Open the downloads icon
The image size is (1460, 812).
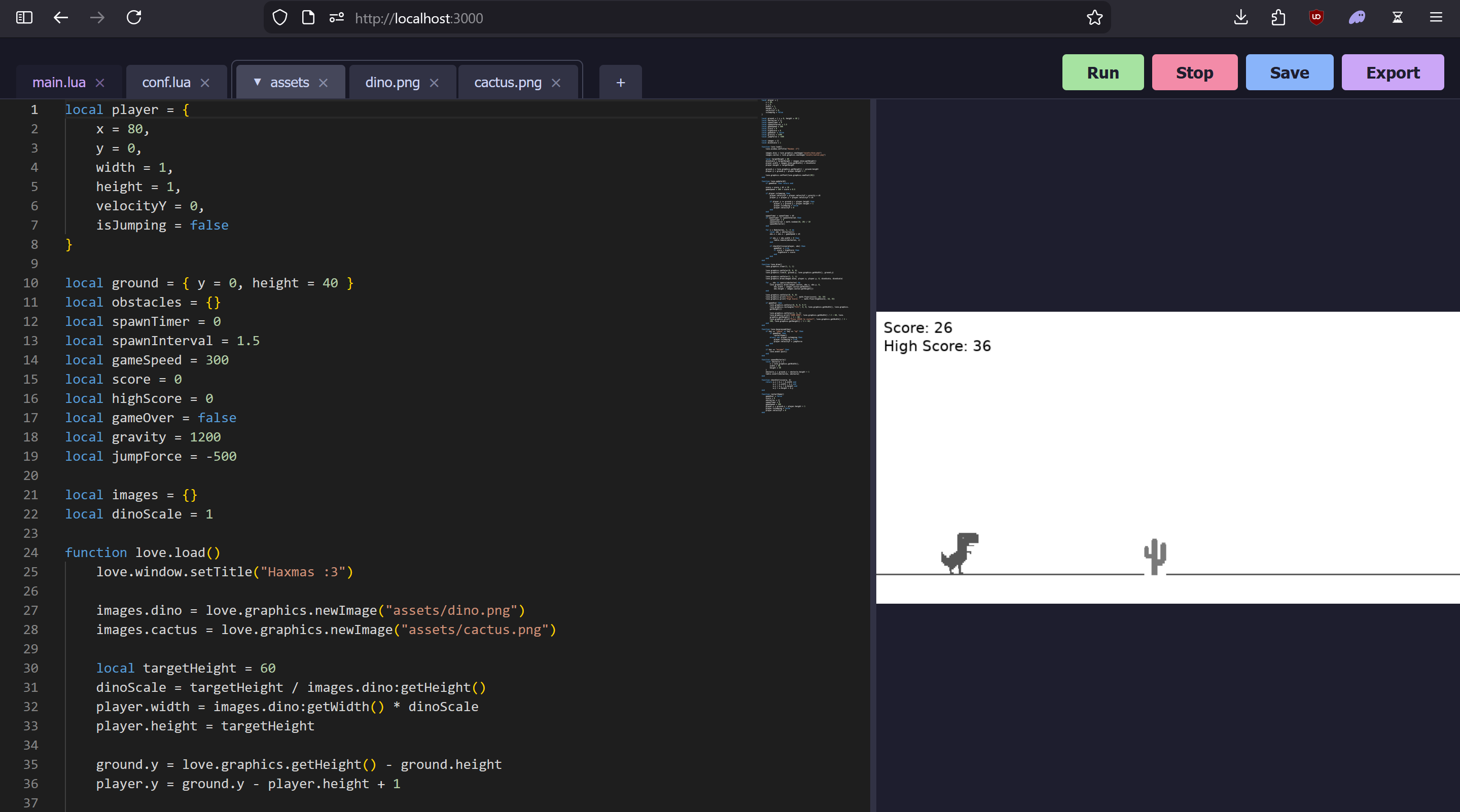point(1240,18)
